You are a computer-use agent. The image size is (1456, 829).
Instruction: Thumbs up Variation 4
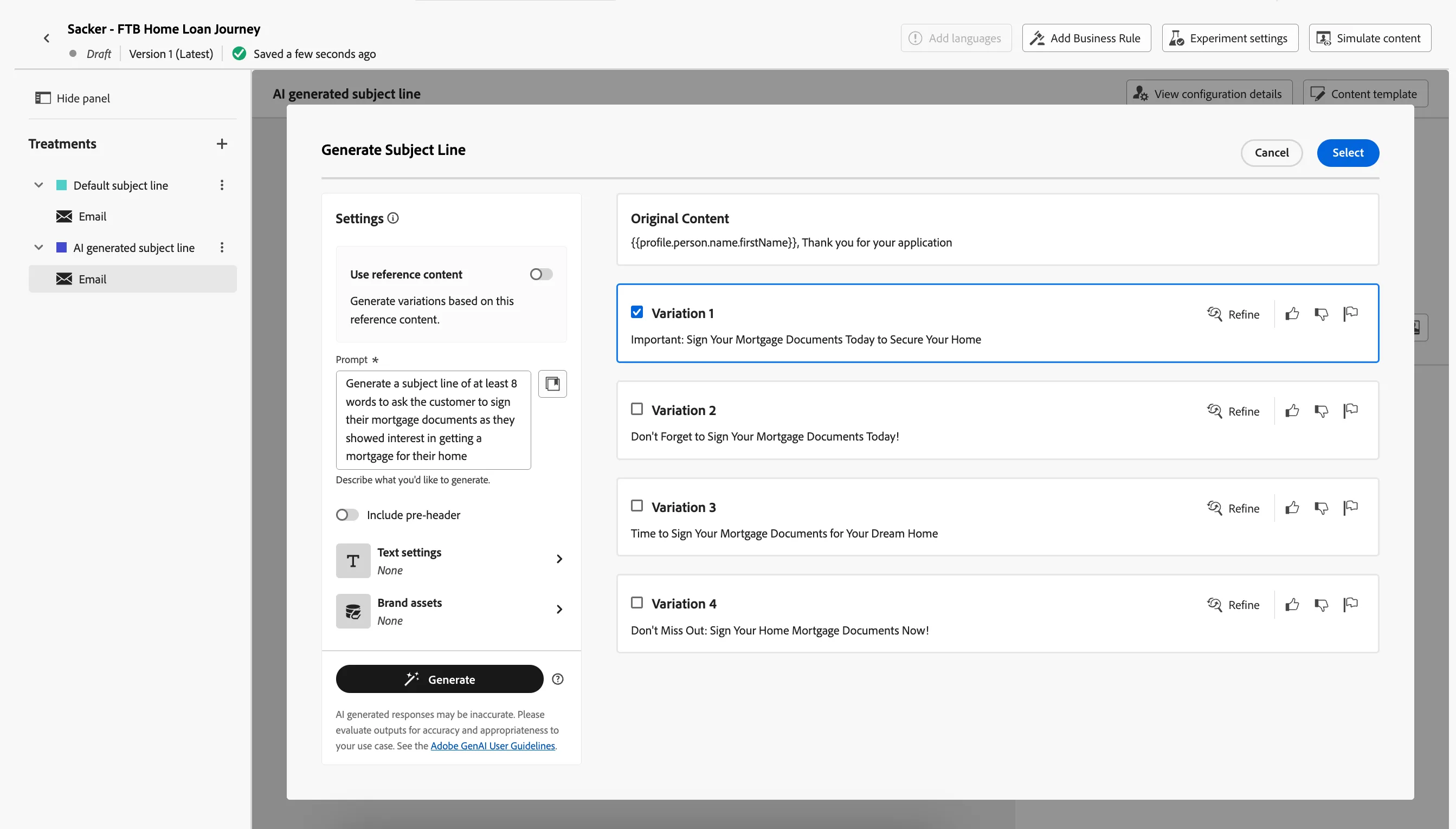(x=1292, y=605)
